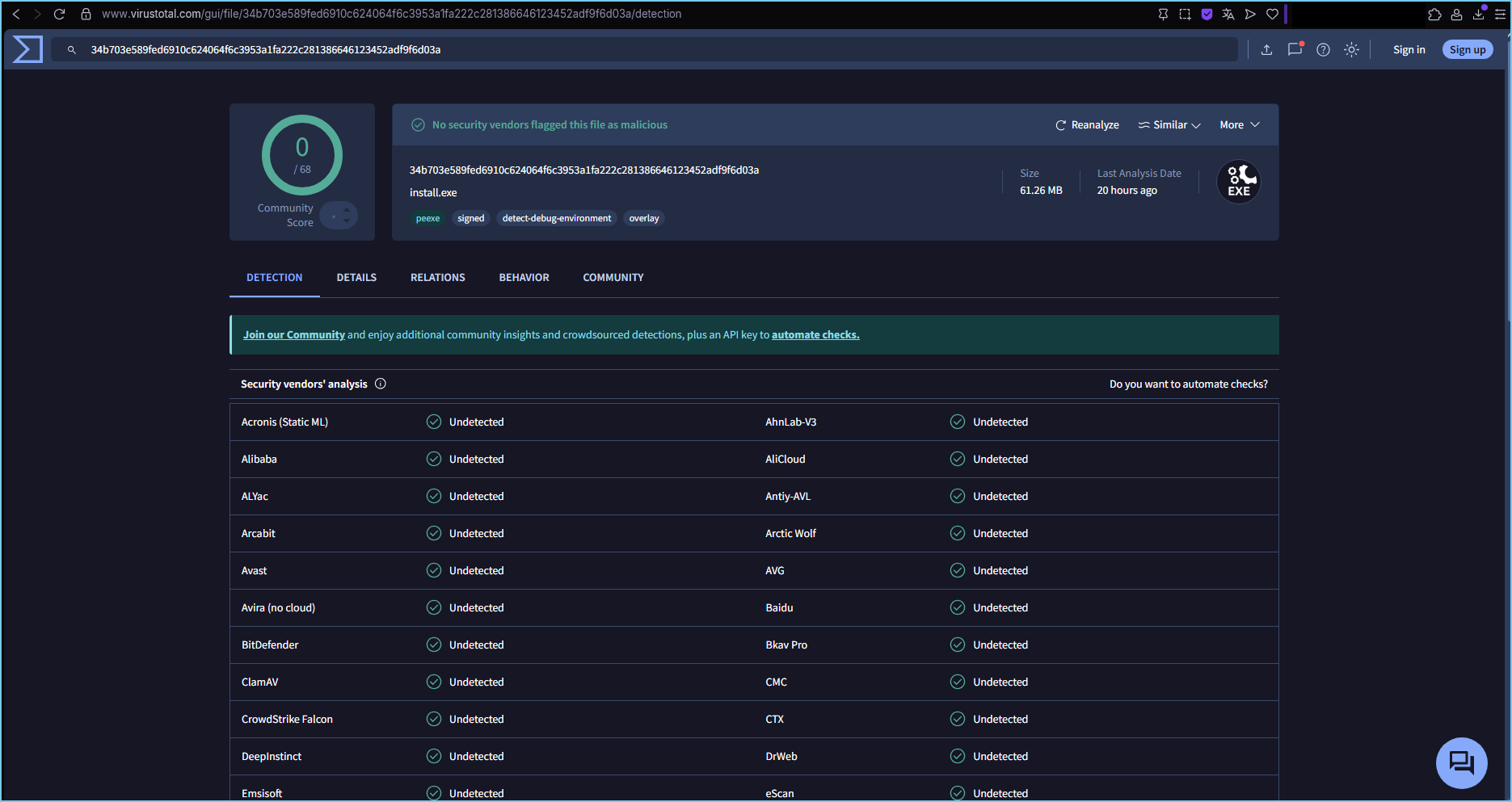
Task: Click the ClamAV vendor name
Action: 259,682
